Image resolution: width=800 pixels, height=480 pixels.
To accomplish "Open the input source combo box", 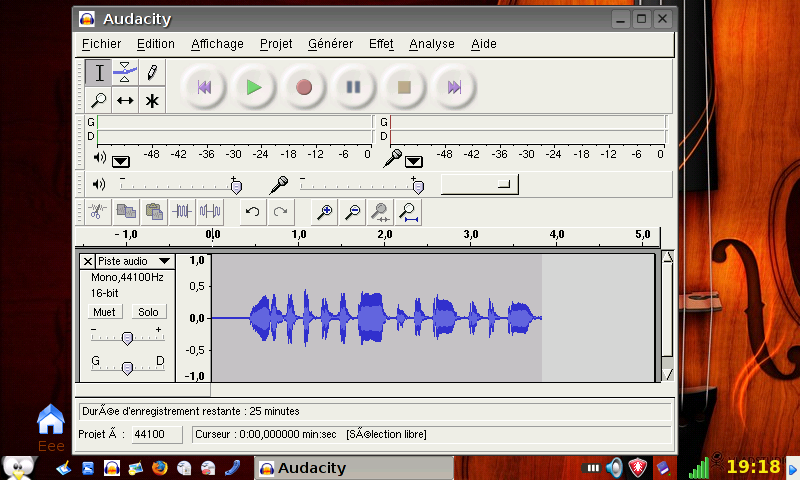I will [x=480, y=184].
